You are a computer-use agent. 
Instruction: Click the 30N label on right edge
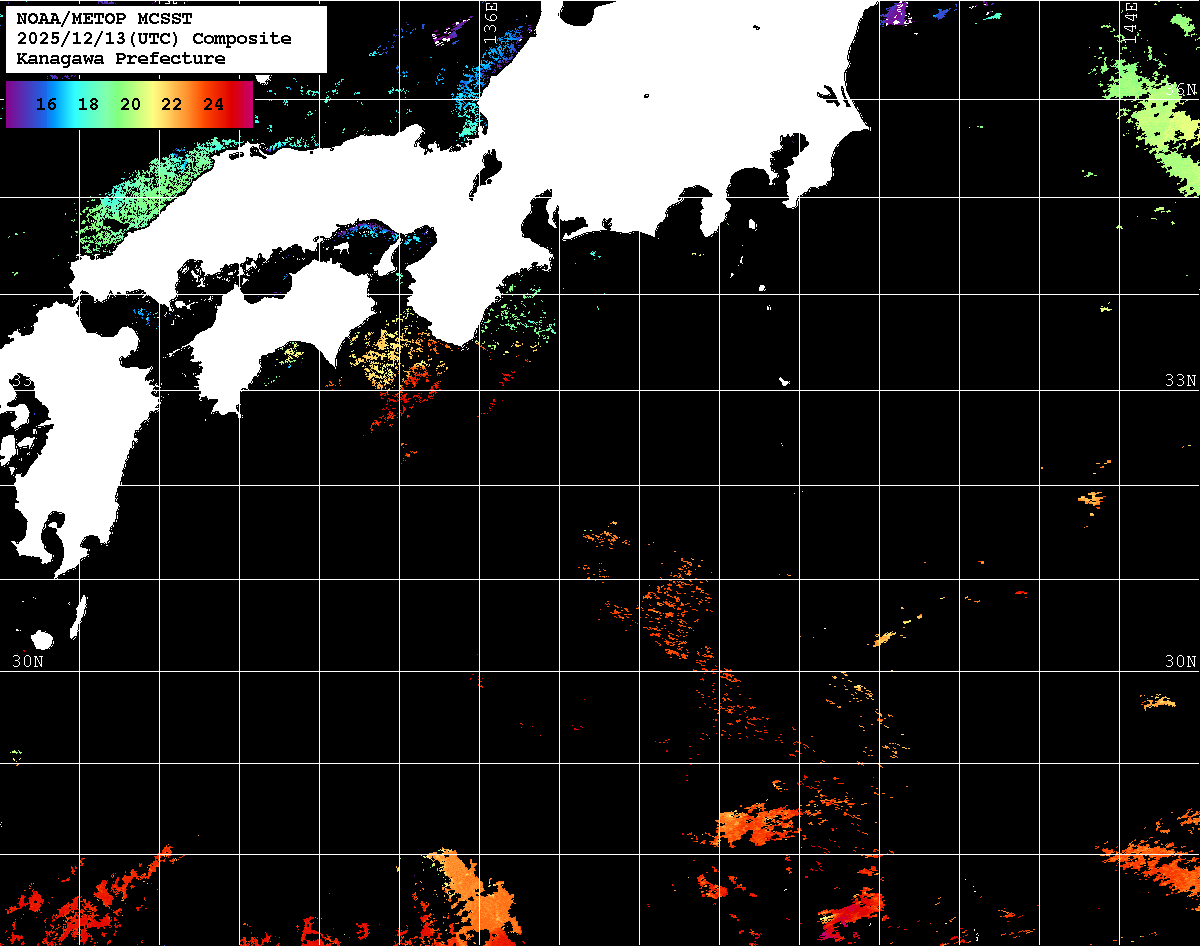coord(1180,661)
